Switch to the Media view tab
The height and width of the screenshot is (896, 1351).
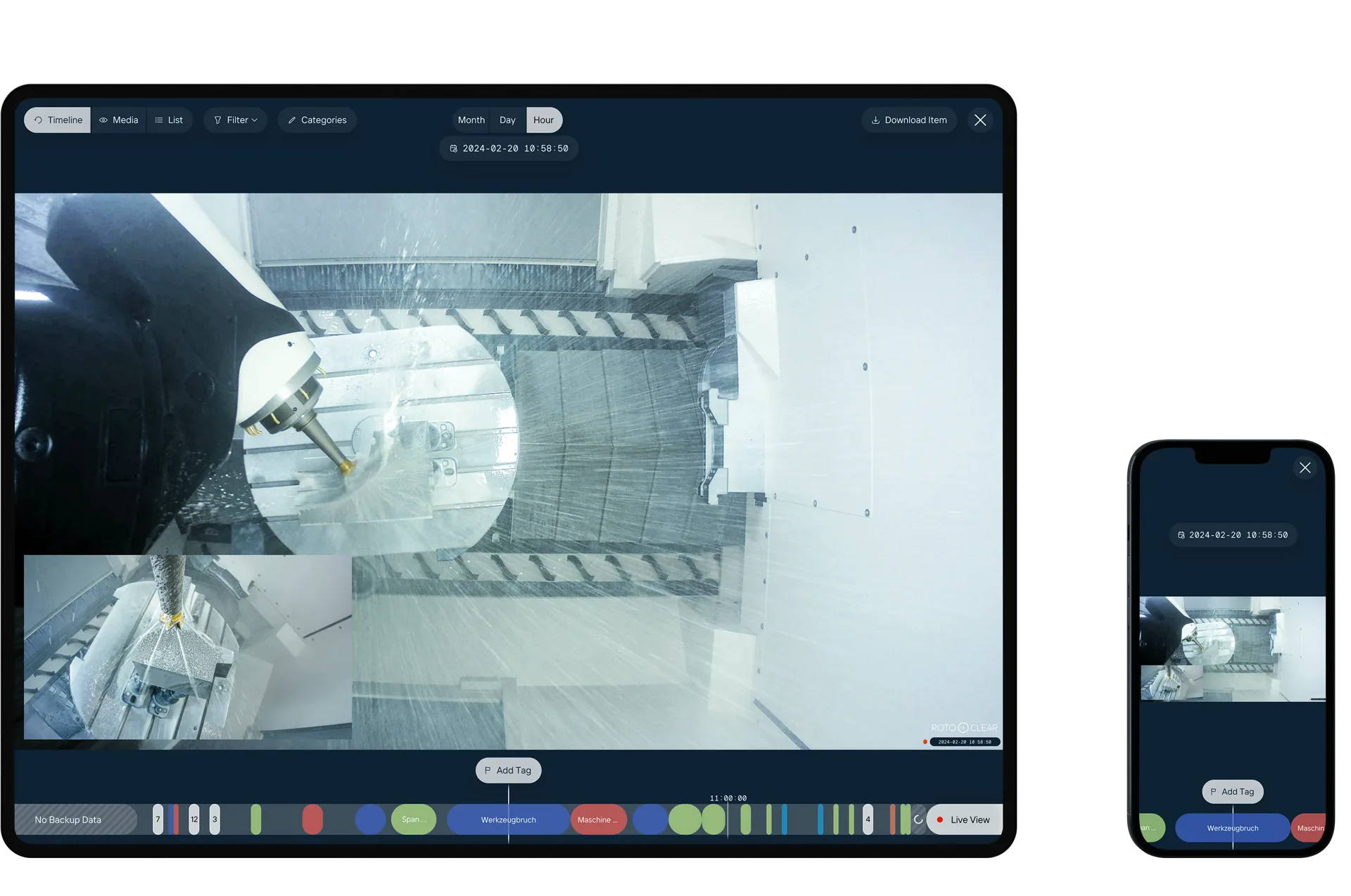[119, 120]
